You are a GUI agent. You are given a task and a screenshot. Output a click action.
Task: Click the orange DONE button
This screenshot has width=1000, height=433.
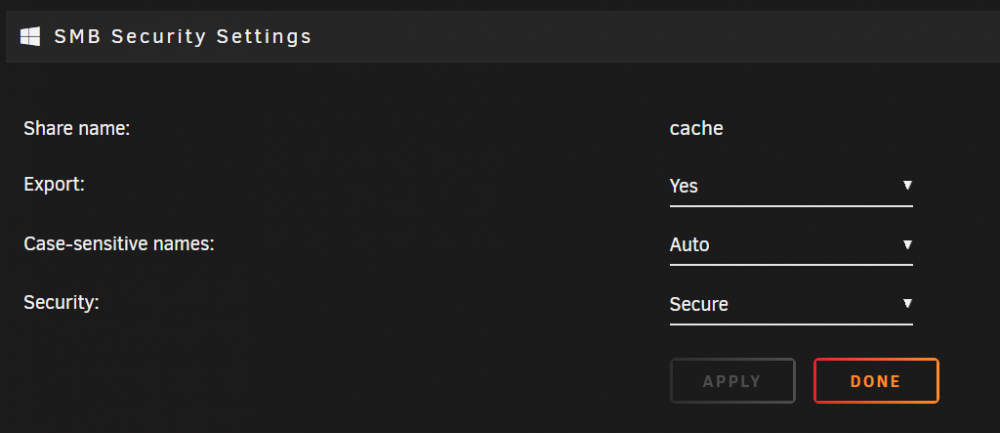pyautogui.click(x=876, y=381)
